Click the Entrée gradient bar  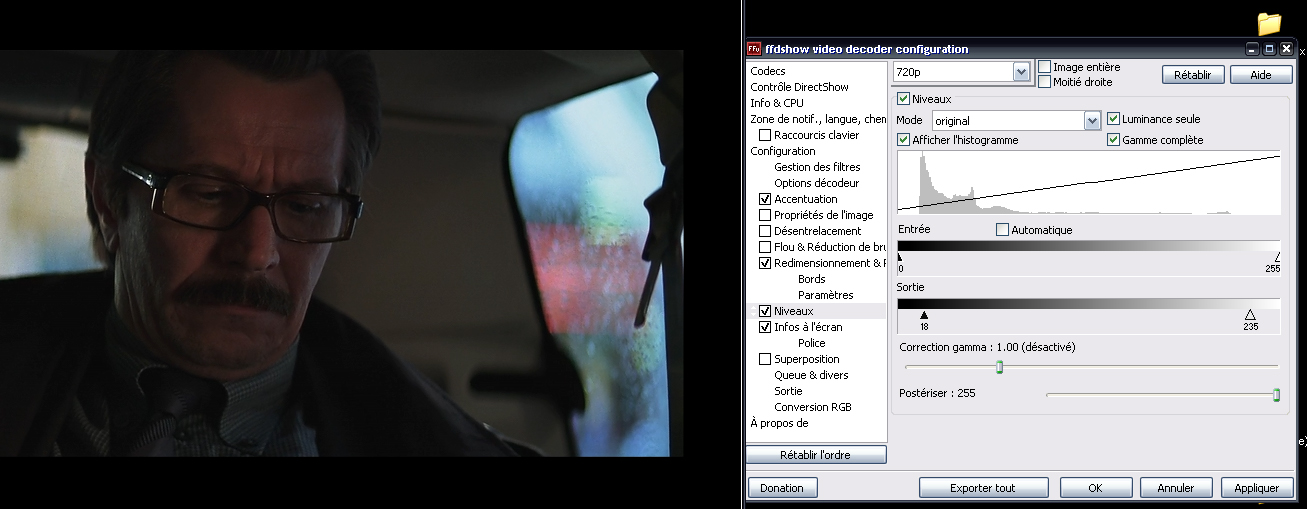click(1088, 246)
